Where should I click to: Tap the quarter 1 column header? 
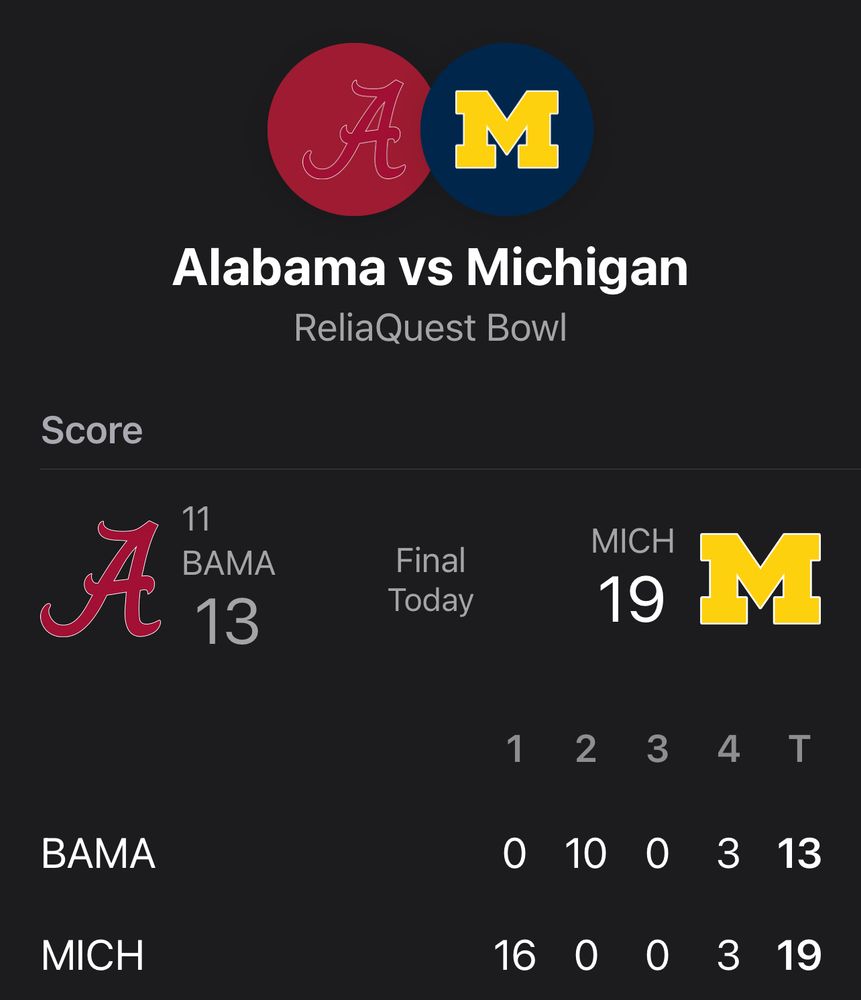tap(515, 749)
